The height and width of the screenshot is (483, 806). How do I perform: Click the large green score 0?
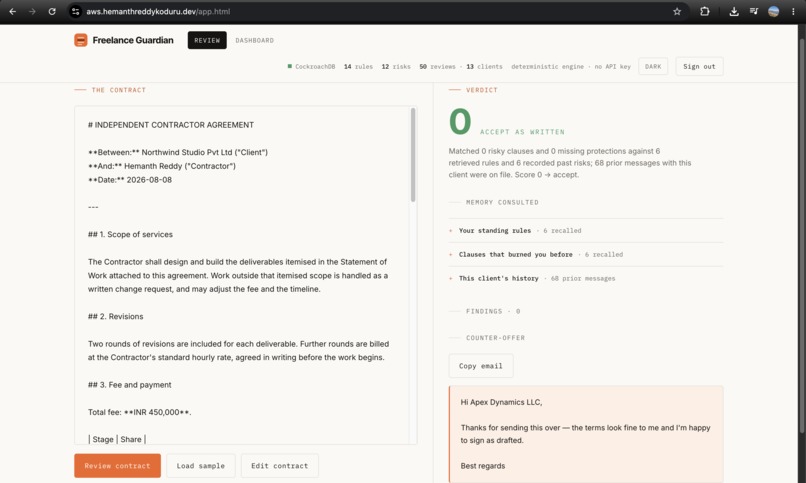460,121
